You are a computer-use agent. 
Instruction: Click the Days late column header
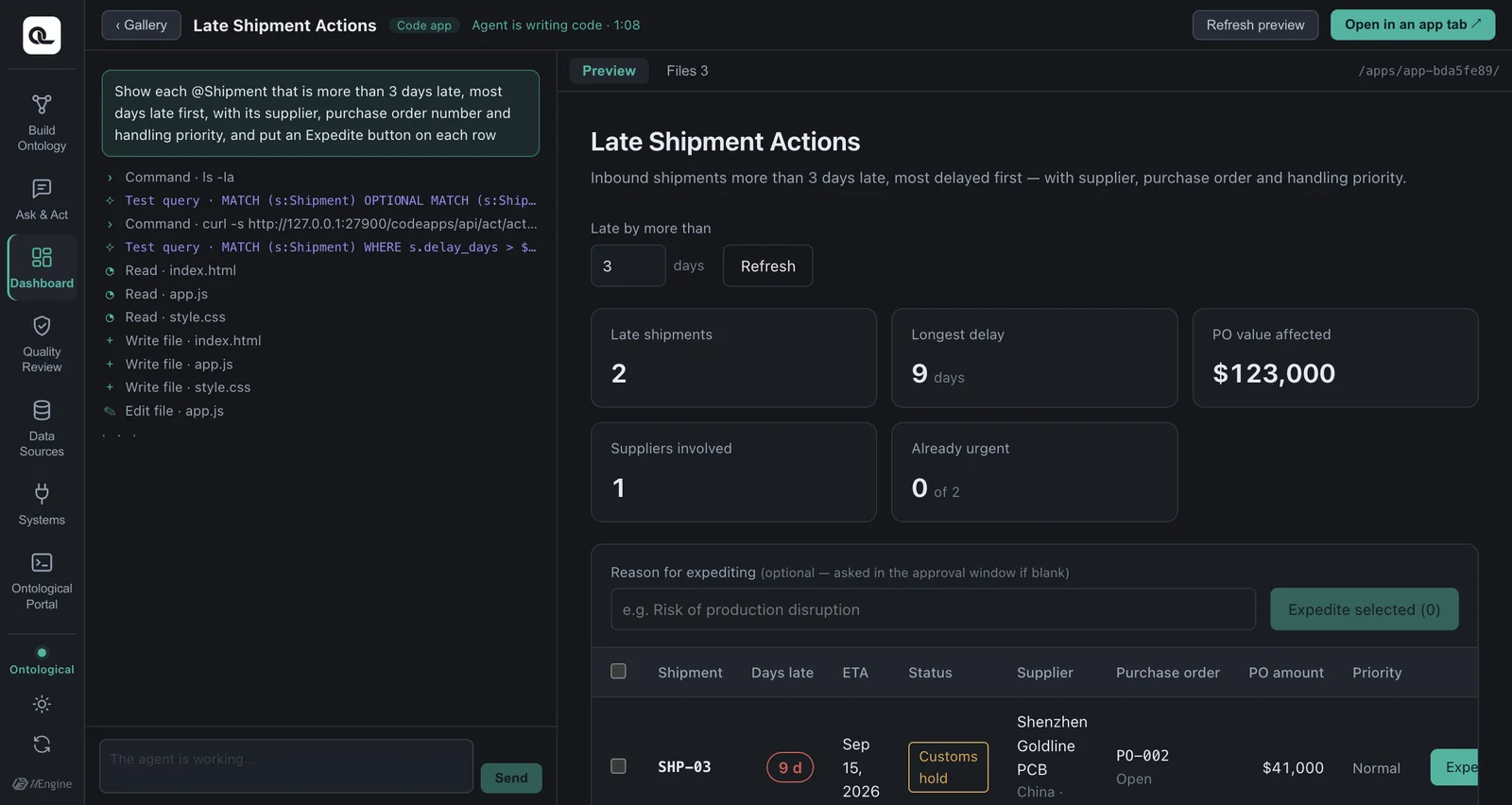coord(782,673)
